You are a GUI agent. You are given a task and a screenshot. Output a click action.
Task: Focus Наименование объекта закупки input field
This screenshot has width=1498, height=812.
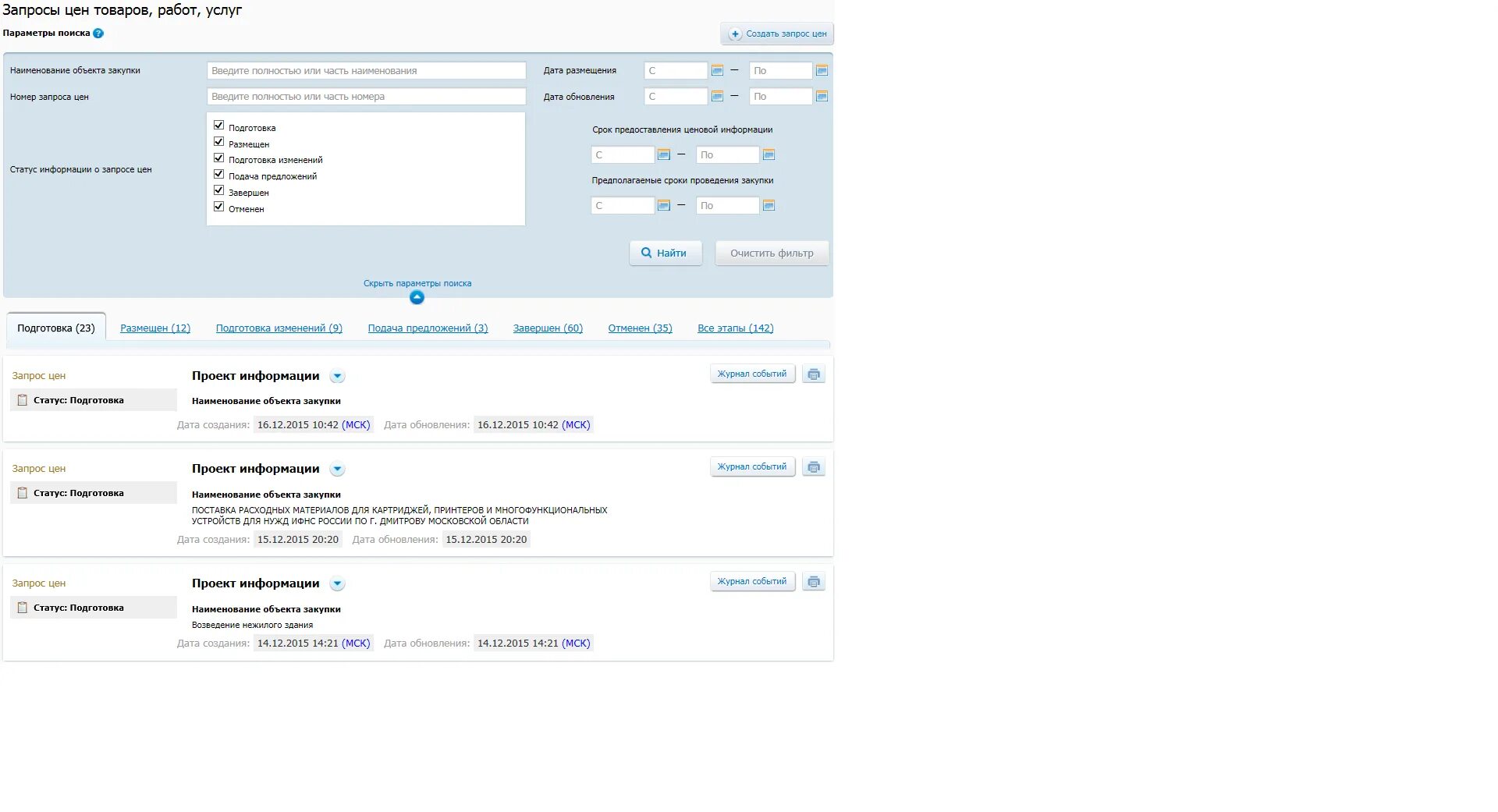pyautogui.click(x=367, y=71)
